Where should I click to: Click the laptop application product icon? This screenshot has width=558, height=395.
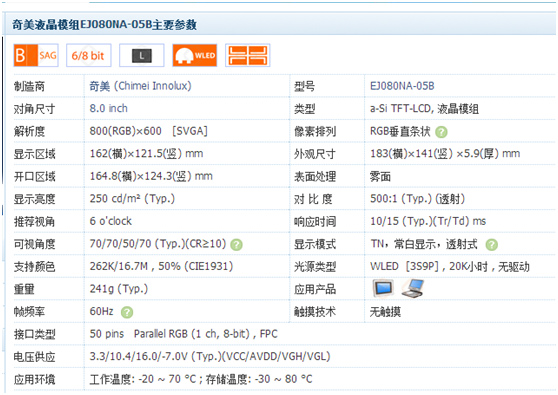[x=413, y=288]
